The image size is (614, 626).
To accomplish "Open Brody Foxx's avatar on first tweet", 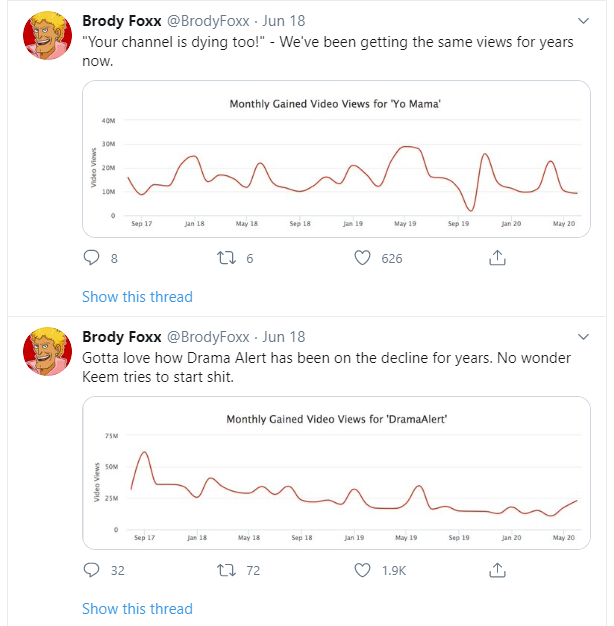I will 44,39.
